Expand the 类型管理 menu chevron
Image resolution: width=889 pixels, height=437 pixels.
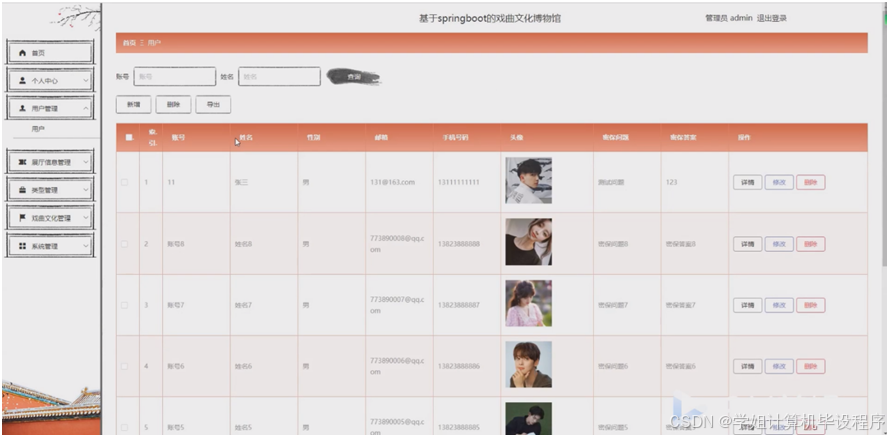86,190
